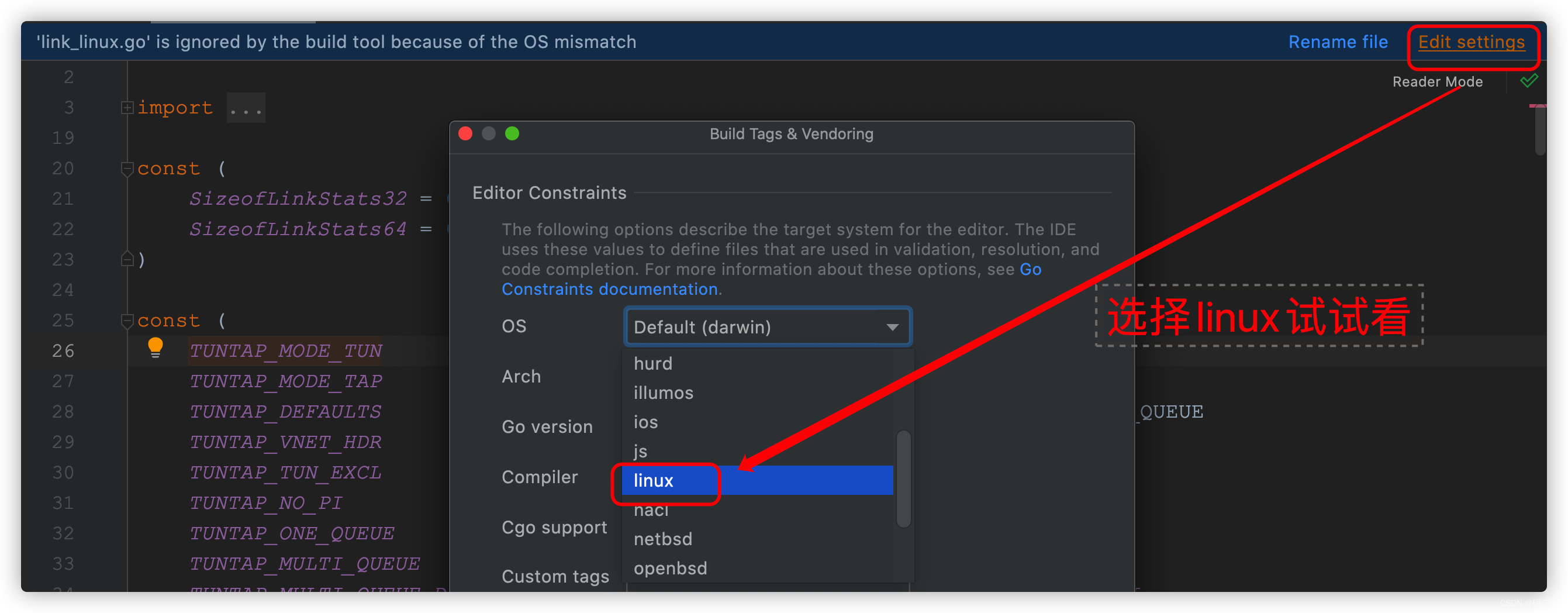Collapse the const block at line 25
1568x613 pixels.
point(127,321)
